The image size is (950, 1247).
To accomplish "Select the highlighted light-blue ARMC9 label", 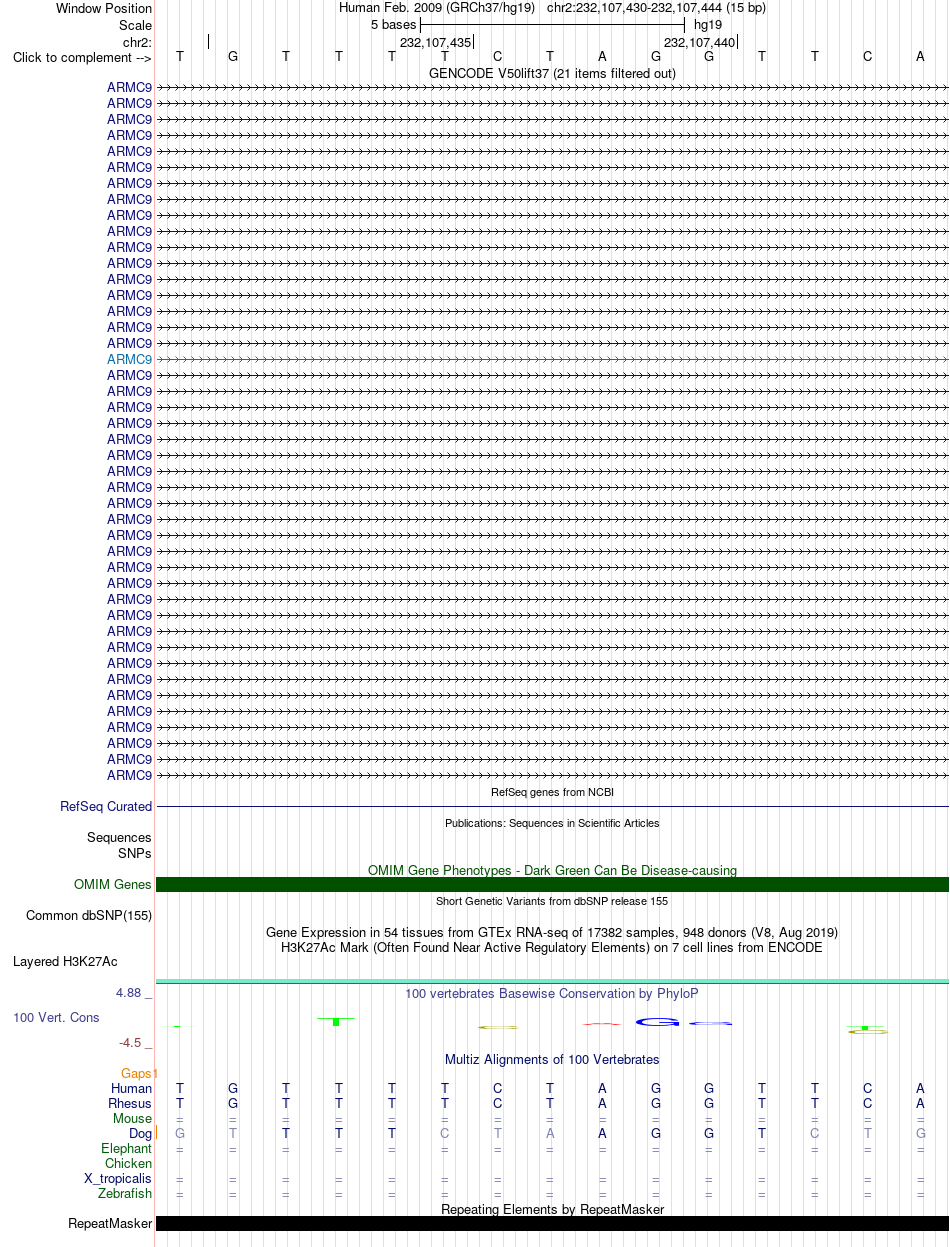I will 130,359.
